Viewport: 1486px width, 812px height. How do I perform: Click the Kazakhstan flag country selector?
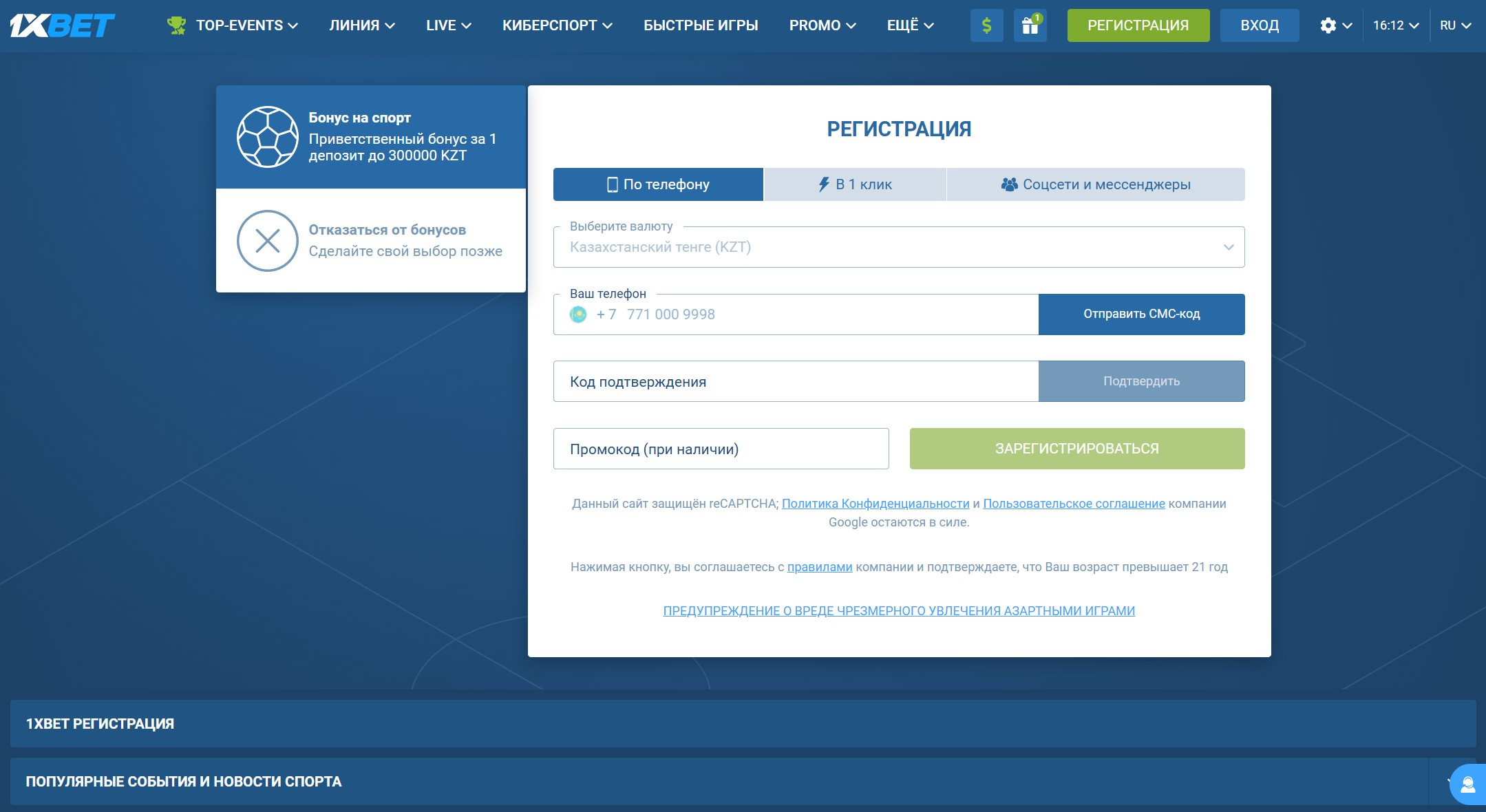pos(578,314)
